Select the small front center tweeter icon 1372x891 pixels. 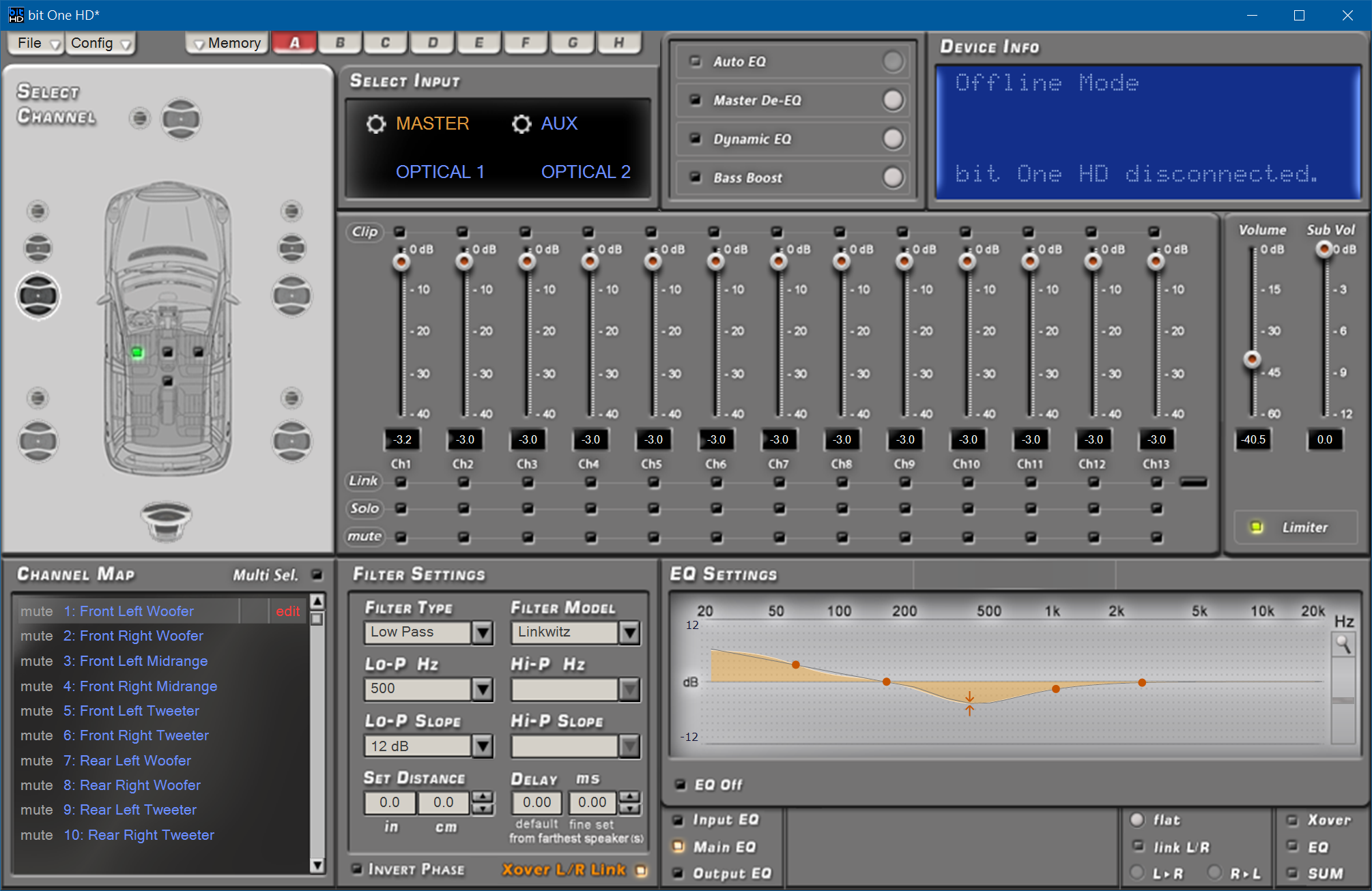tap(139, 119)
